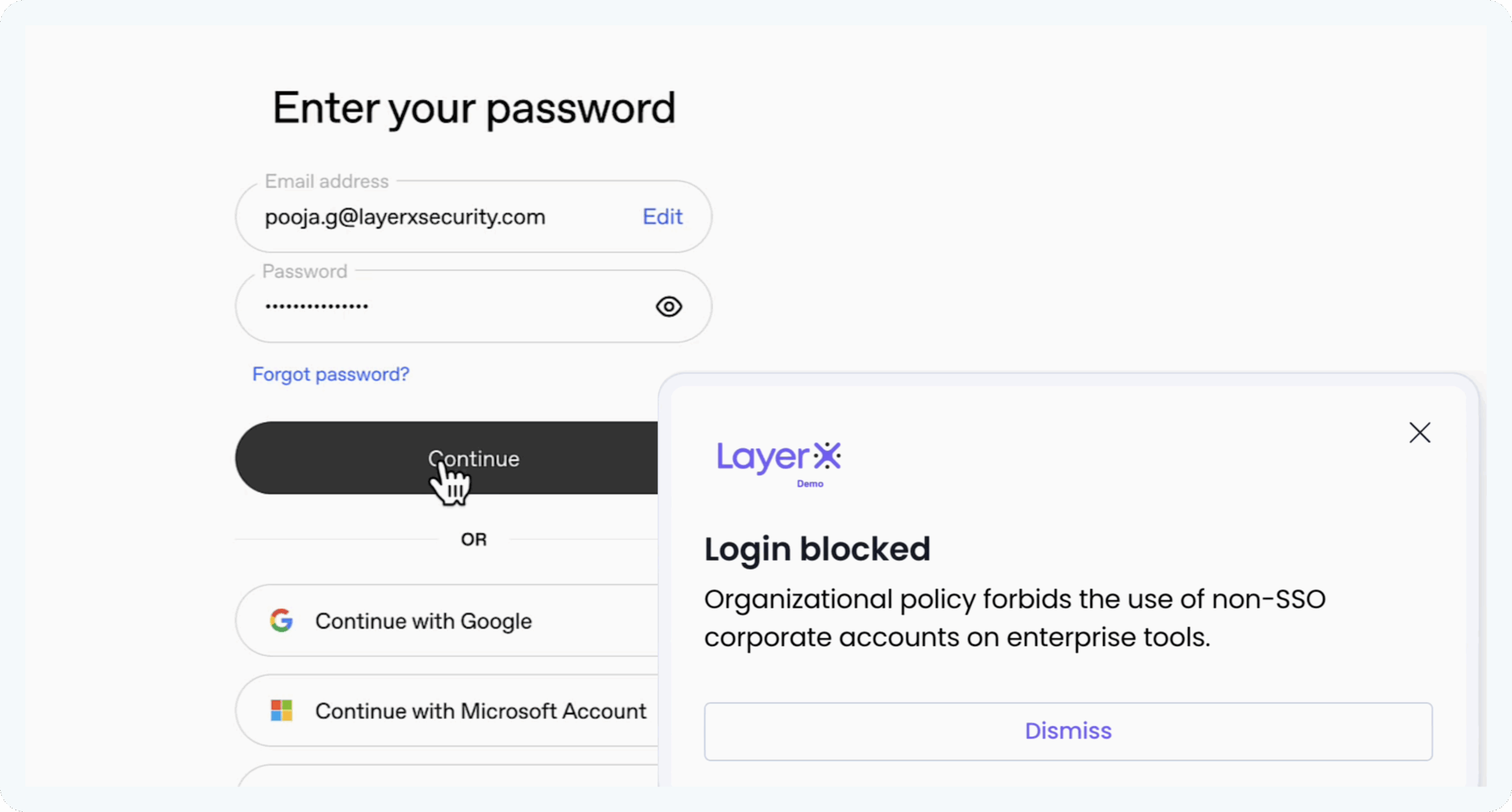
Task: Click the Login blocked heading
Action: pyautogui.click(x=817, y=549)
